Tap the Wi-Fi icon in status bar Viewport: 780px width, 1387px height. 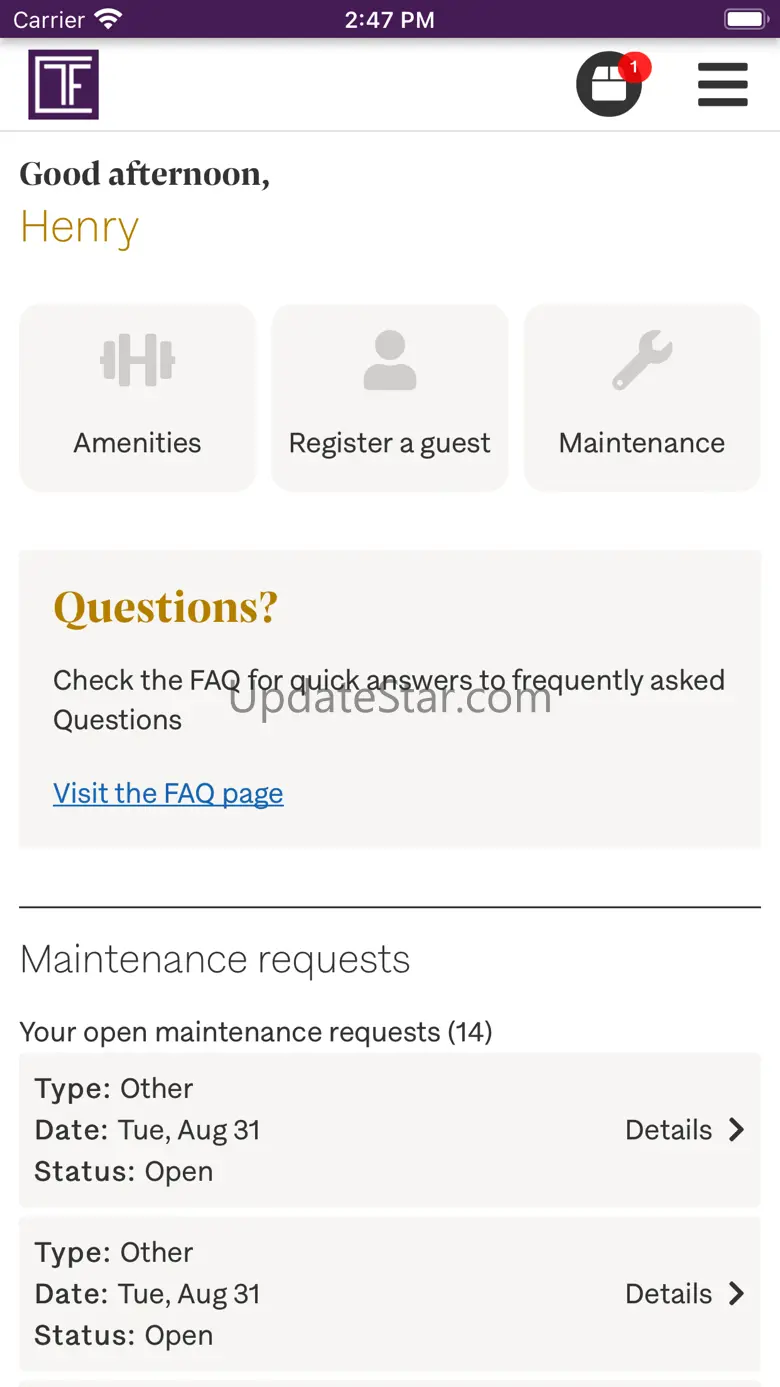coord(108,19)
